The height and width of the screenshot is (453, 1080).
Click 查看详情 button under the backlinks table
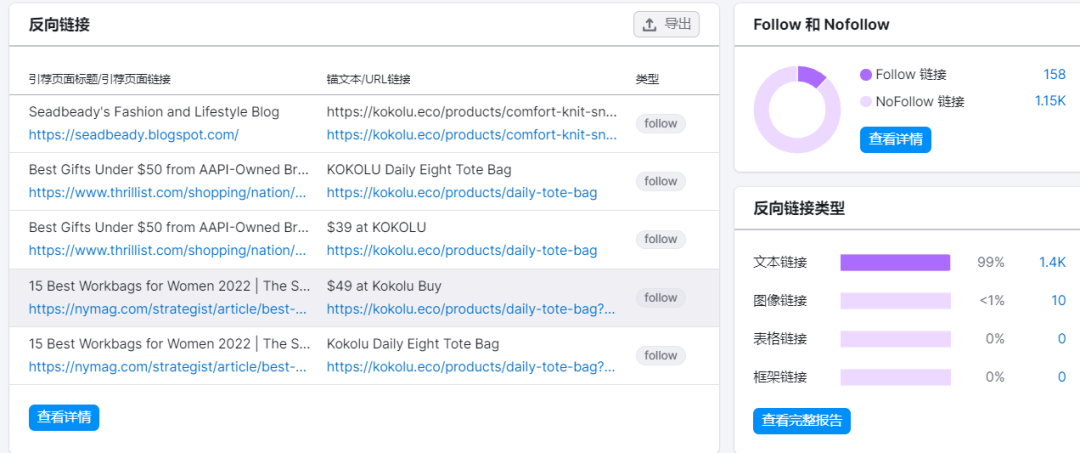64,417
